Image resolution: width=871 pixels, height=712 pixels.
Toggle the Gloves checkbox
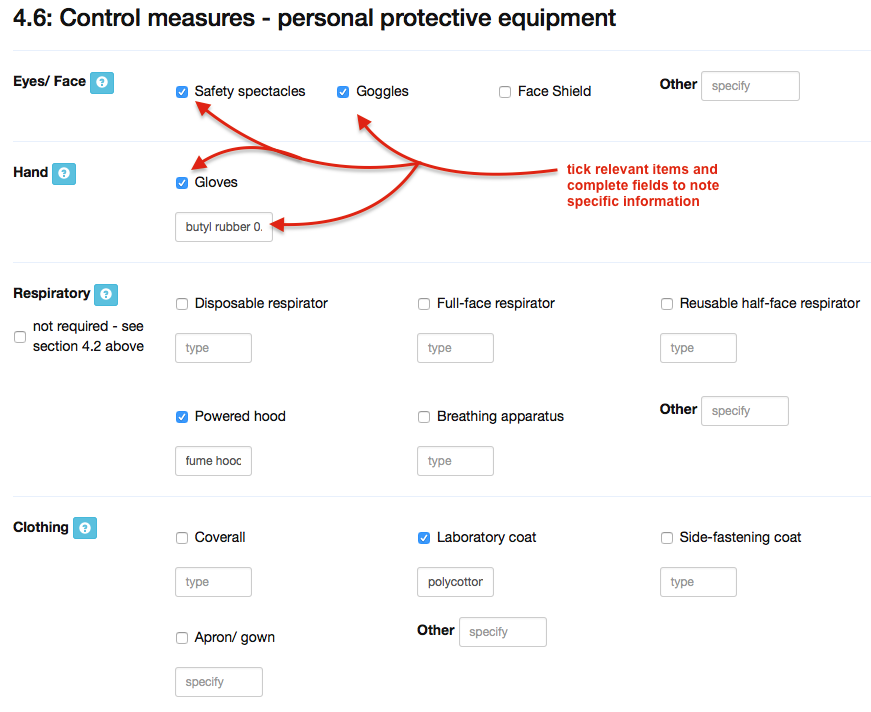[182, 183]
